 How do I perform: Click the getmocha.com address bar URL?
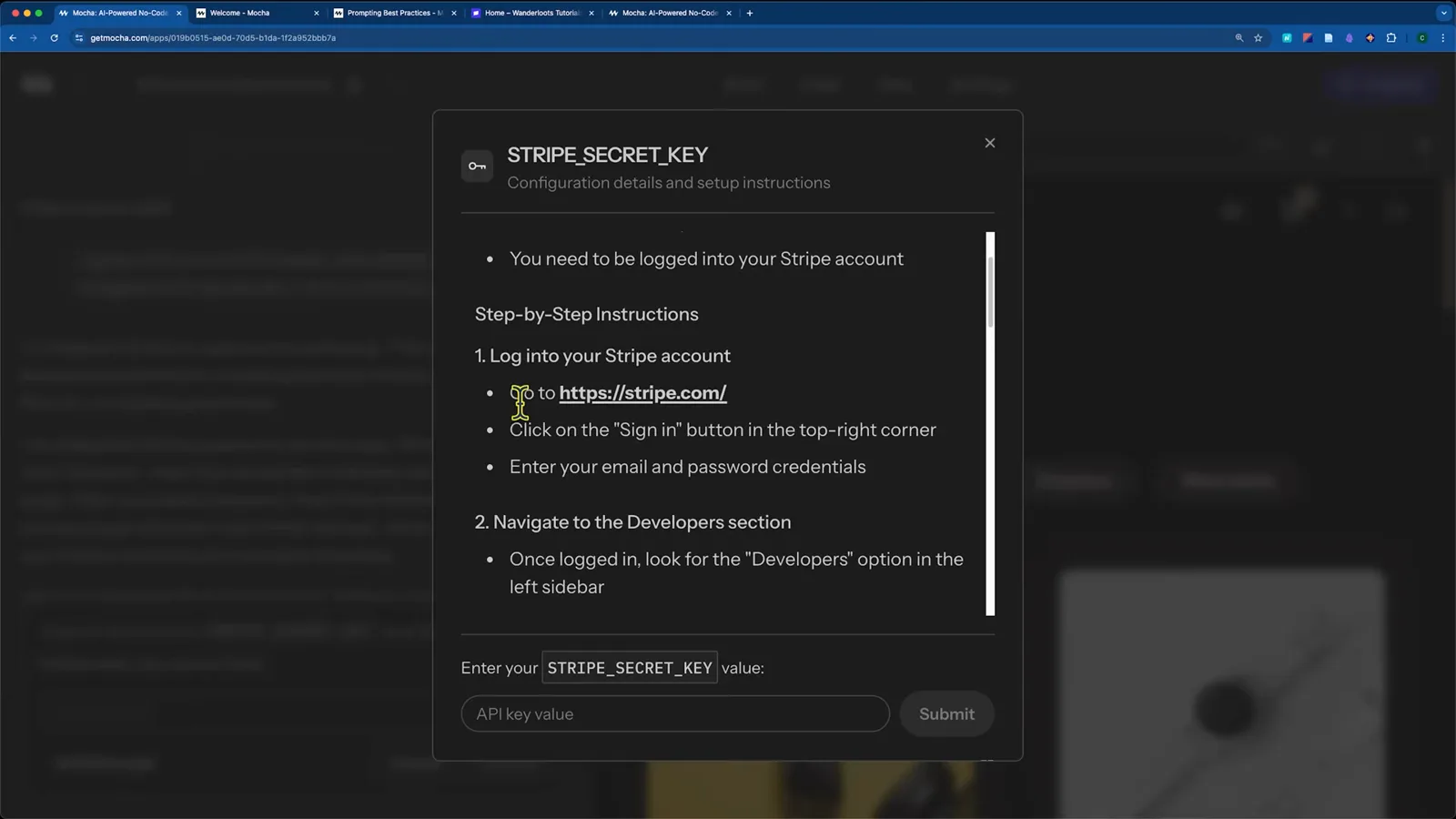coord(213,38)
